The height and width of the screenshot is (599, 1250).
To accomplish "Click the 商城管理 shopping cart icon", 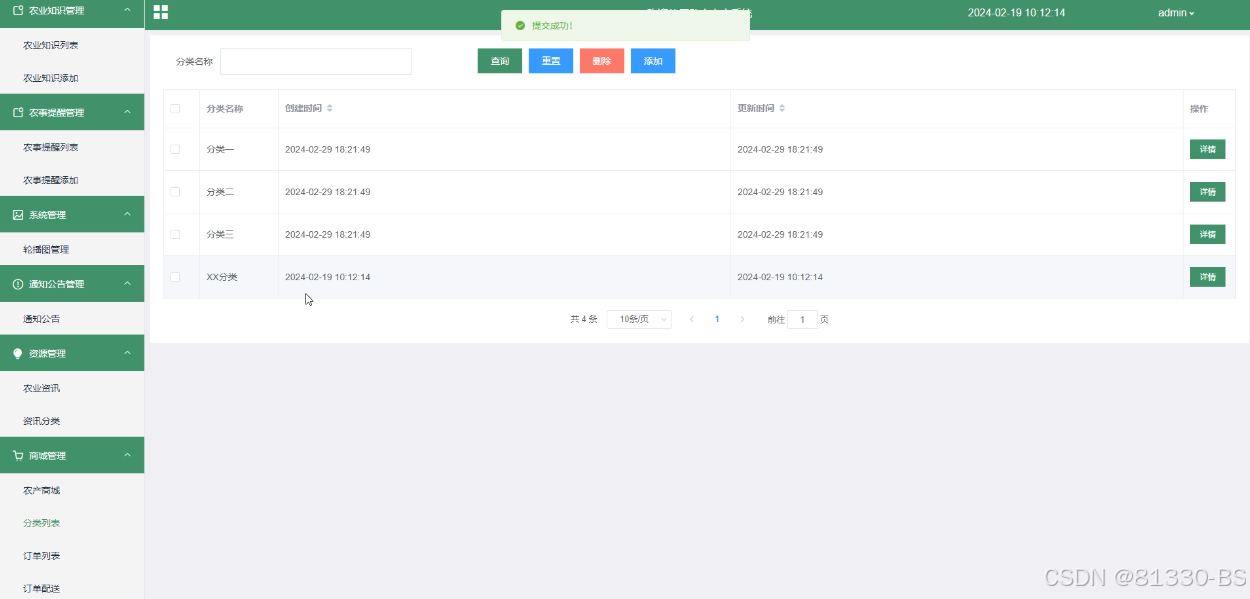I will [17, 455].
